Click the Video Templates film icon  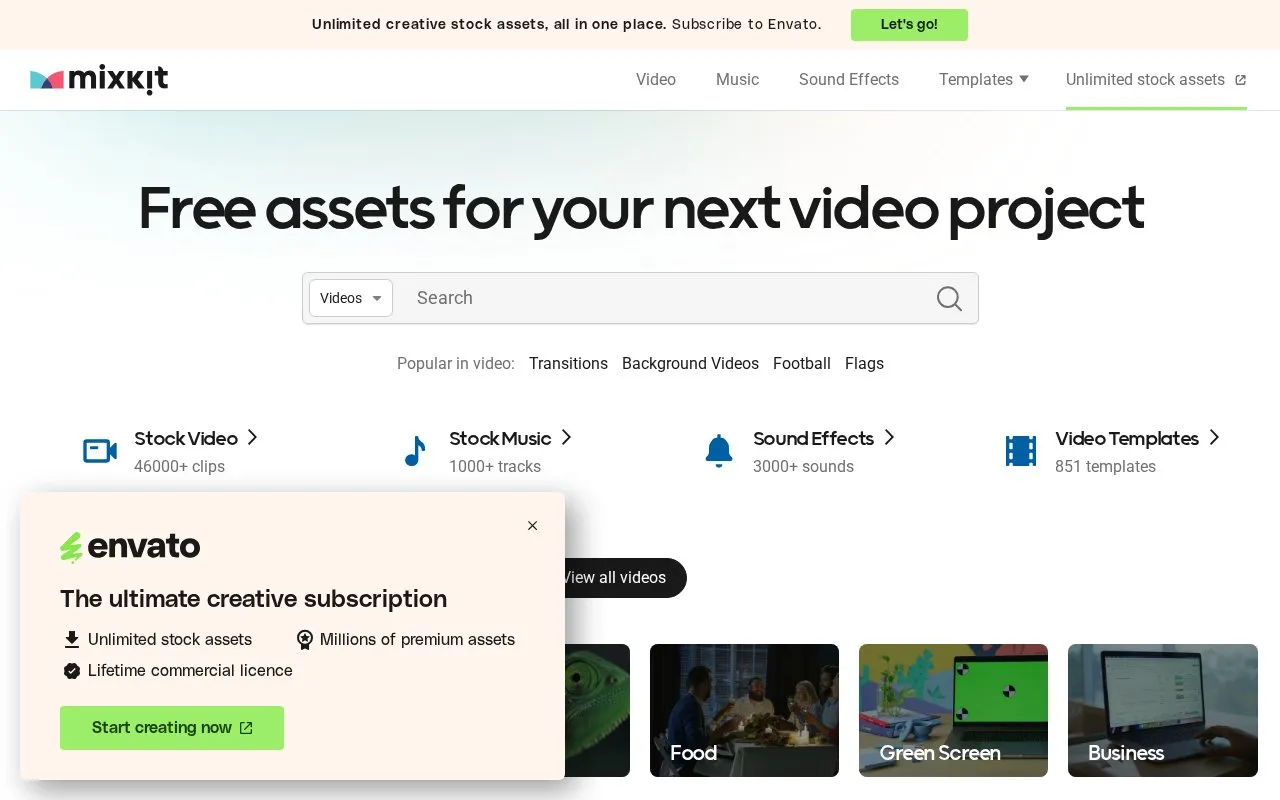1021,451
